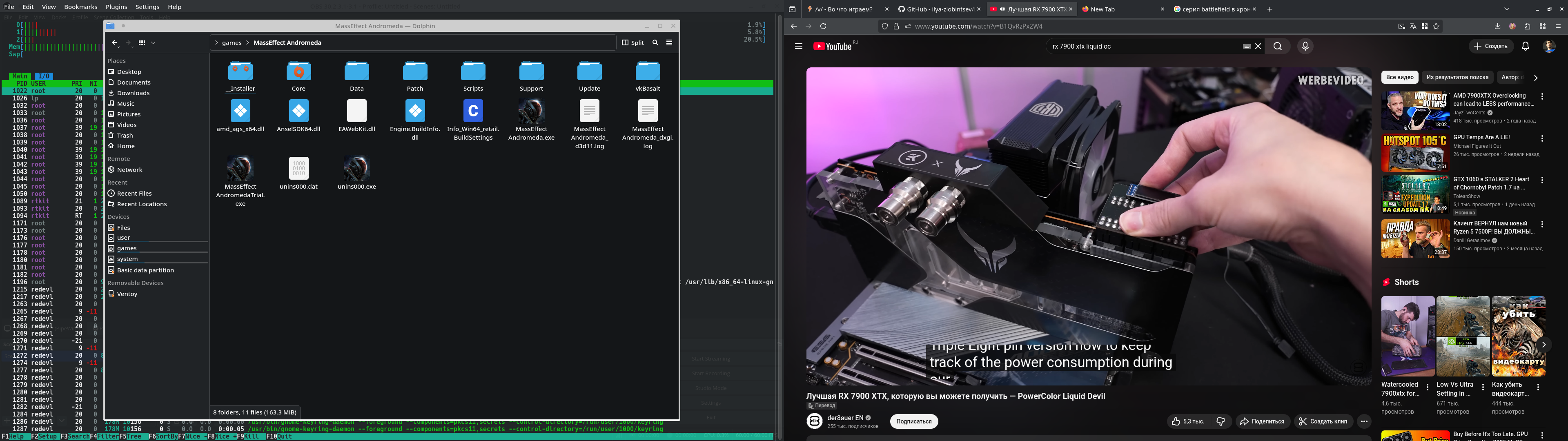The image size is (1568, 441).
Task: Open the Downloads place in sidebar
Action: 133,93
